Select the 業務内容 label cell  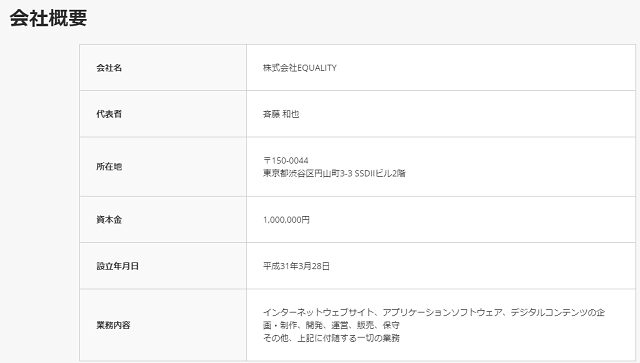163,325
